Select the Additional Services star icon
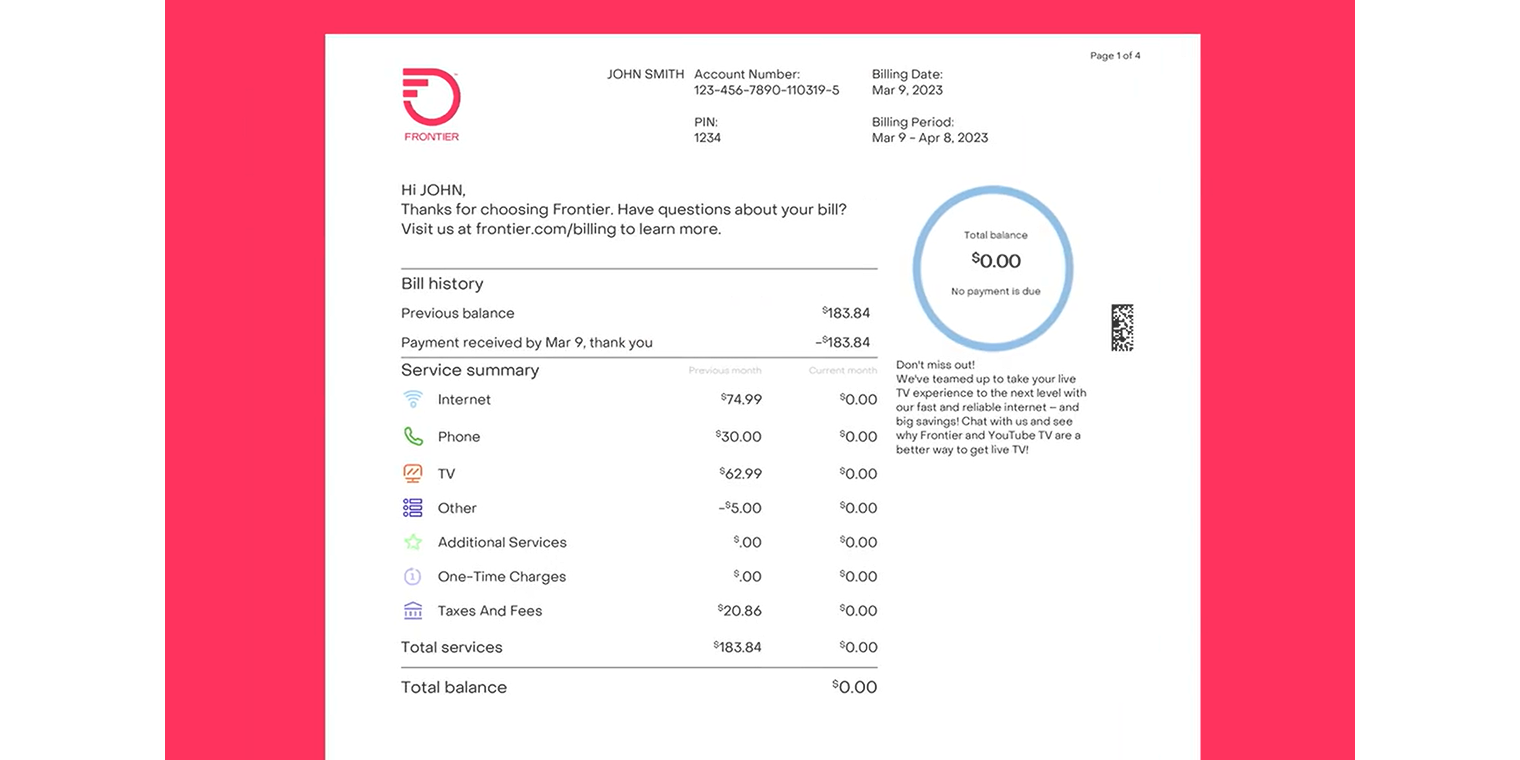Screen dimensions: 1520x760 tap(413, 541)
